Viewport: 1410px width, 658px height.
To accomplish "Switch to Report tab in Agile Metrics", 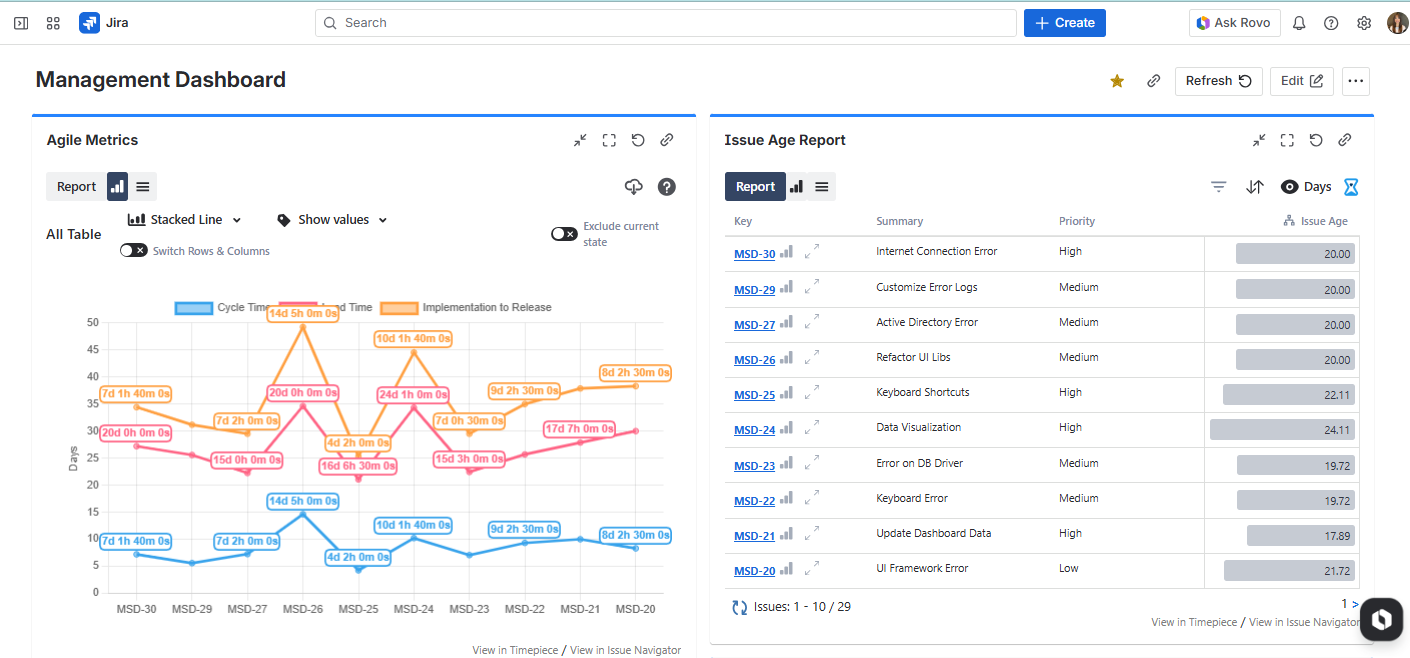I will 76,187.
